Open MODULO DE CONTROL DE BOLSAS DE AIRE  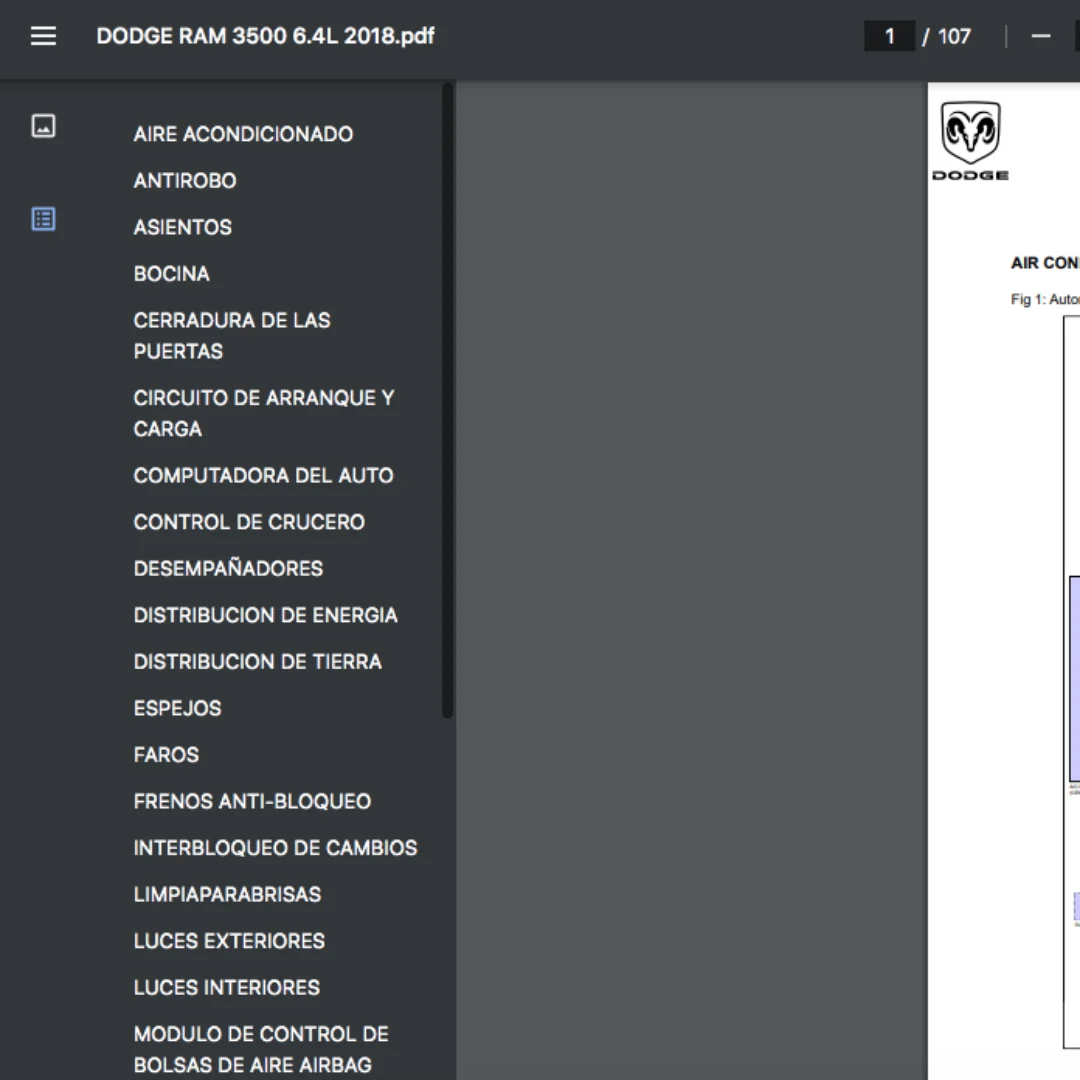[261, 1049]
